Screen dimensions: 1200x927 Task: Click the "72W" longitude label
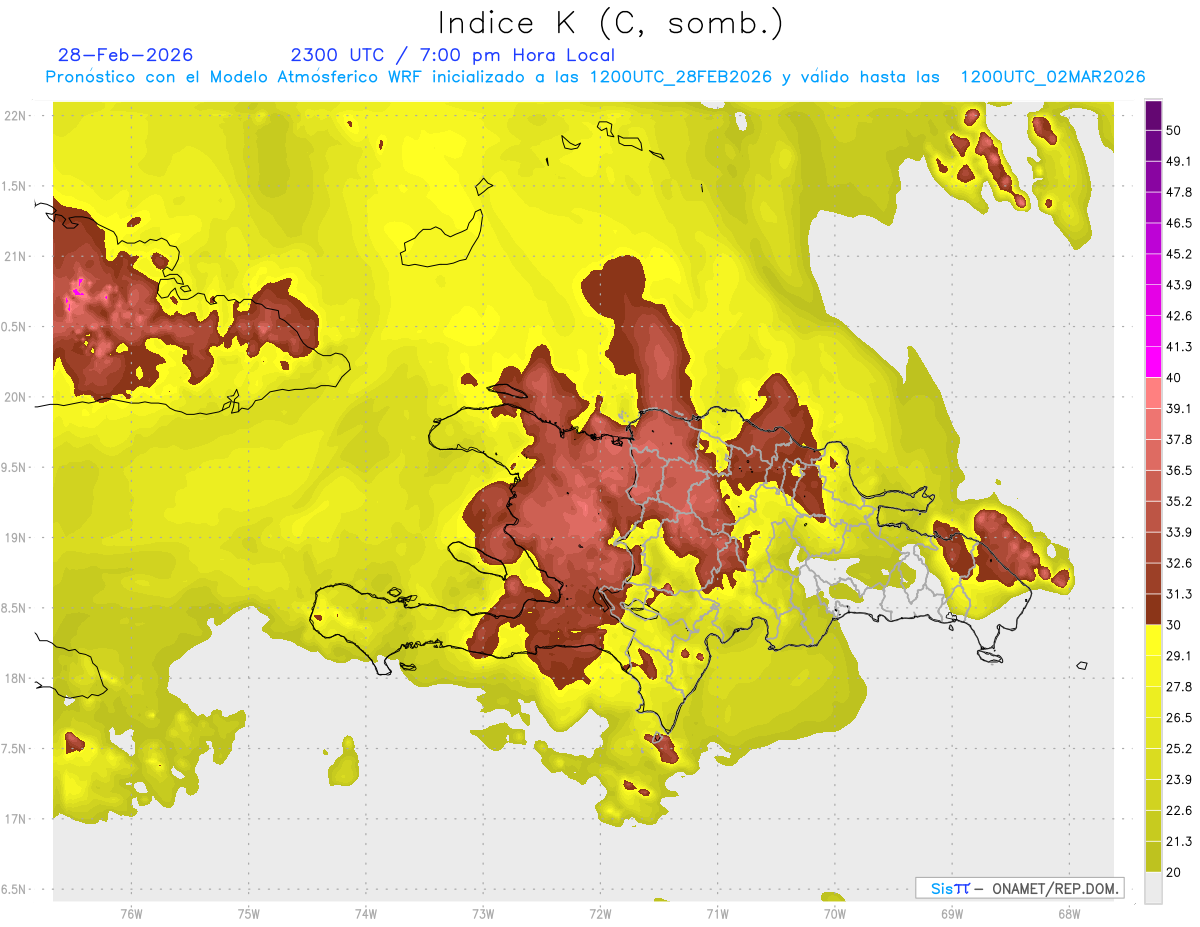[600, 914]
